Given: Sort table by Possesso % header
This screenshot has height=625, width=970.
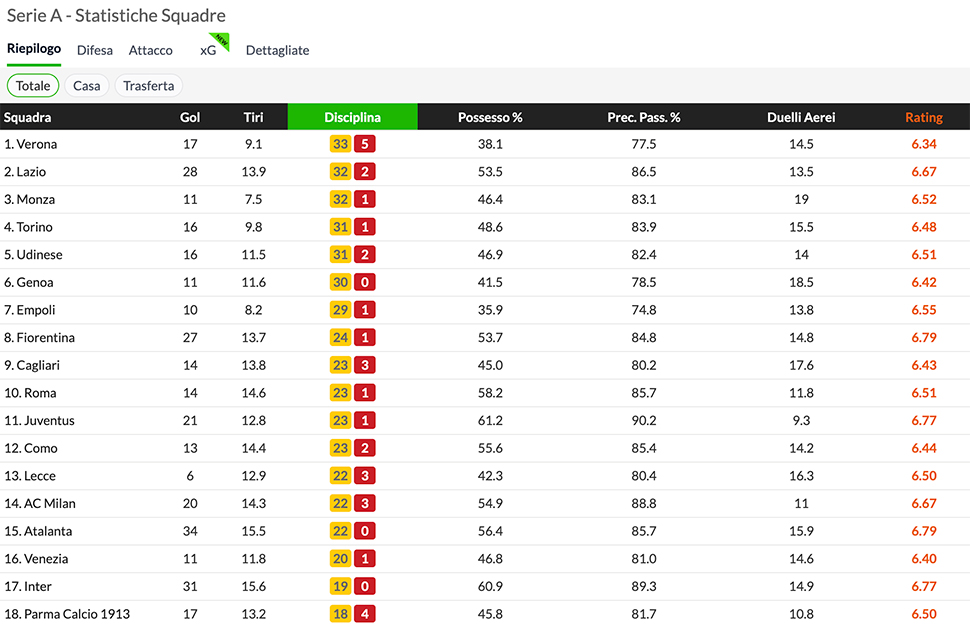Looking at the screenshot, I should (x=490, y=117).
